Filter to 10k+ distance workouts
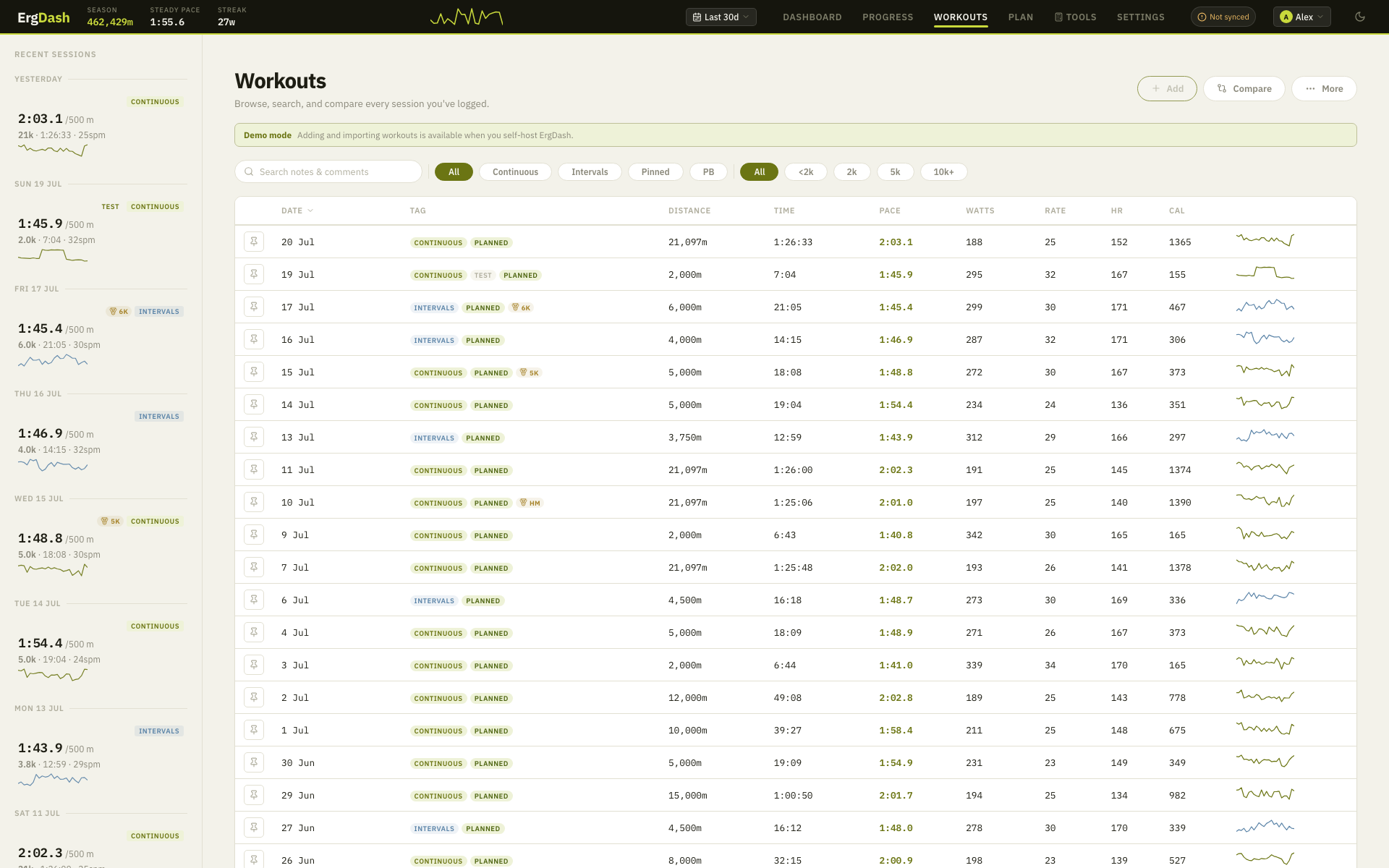Screen dimensions: 1389x868 coord(943,171)
